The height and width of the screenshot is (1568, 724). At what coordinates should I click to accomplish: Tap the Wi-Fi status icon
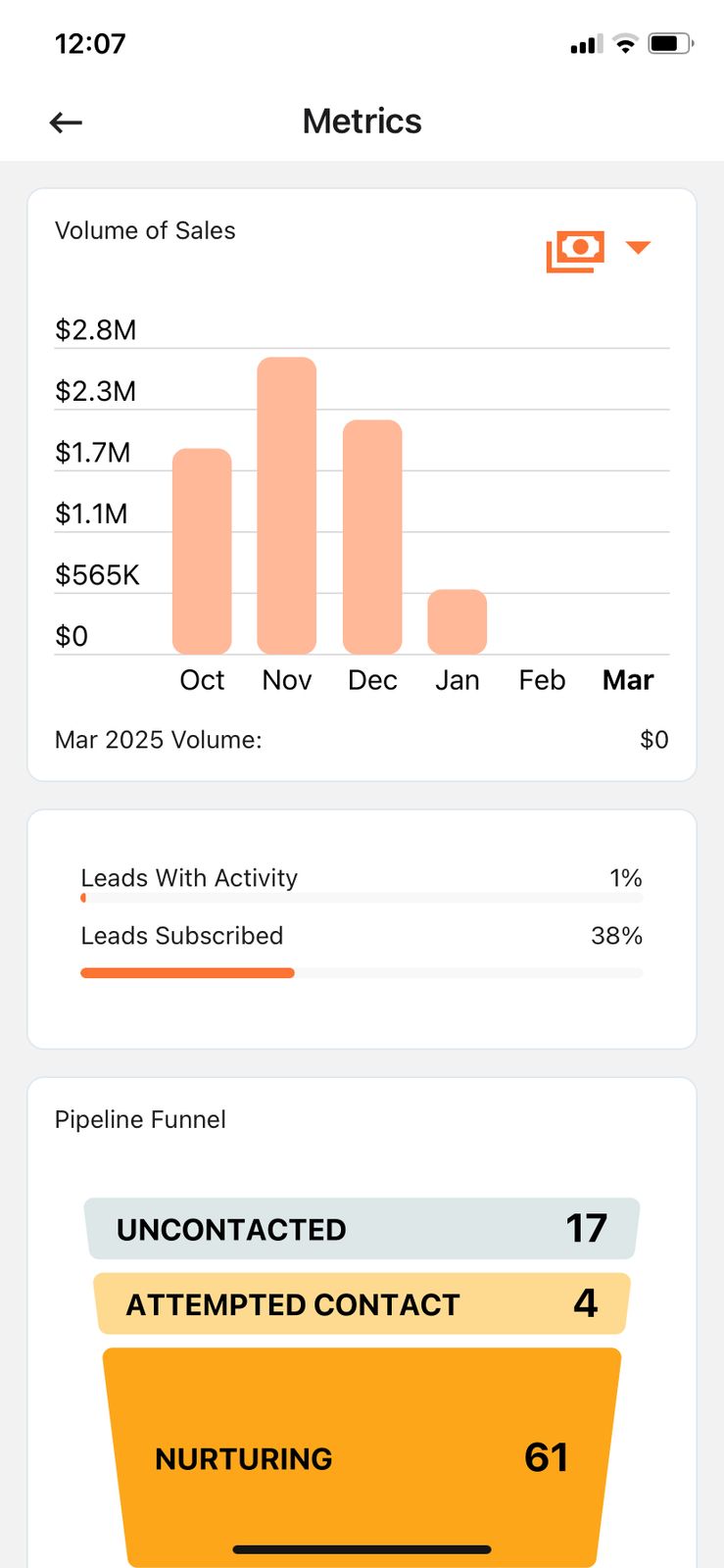point(624,44)
